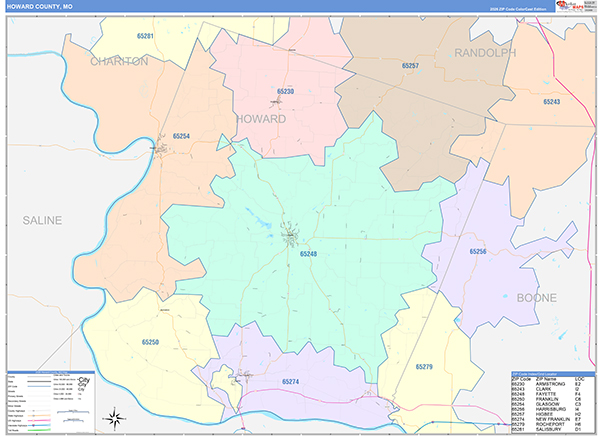Click the Fayette town marker above 65248

pos(291,235)
